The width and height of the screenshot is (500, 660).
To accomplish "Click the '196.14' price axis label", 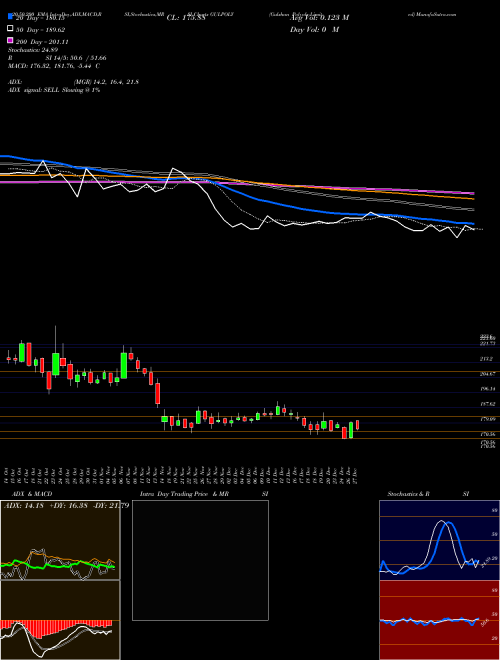I will [488, 389].
